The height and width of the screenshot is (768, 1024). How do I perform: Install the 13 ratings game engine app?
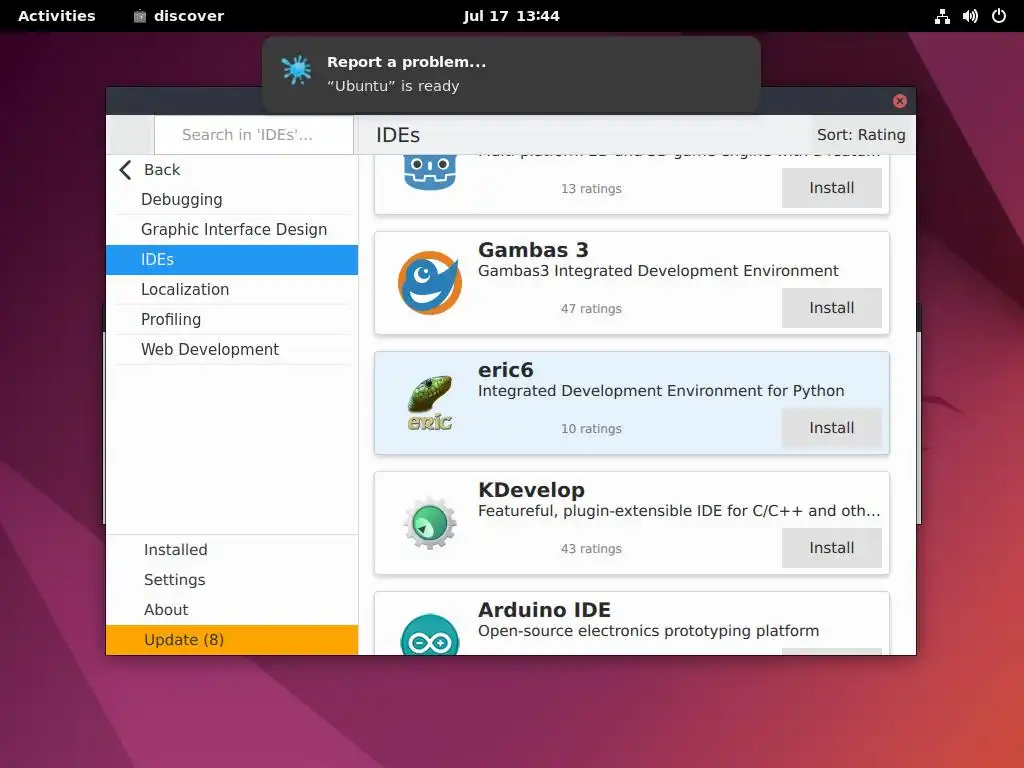831,188
